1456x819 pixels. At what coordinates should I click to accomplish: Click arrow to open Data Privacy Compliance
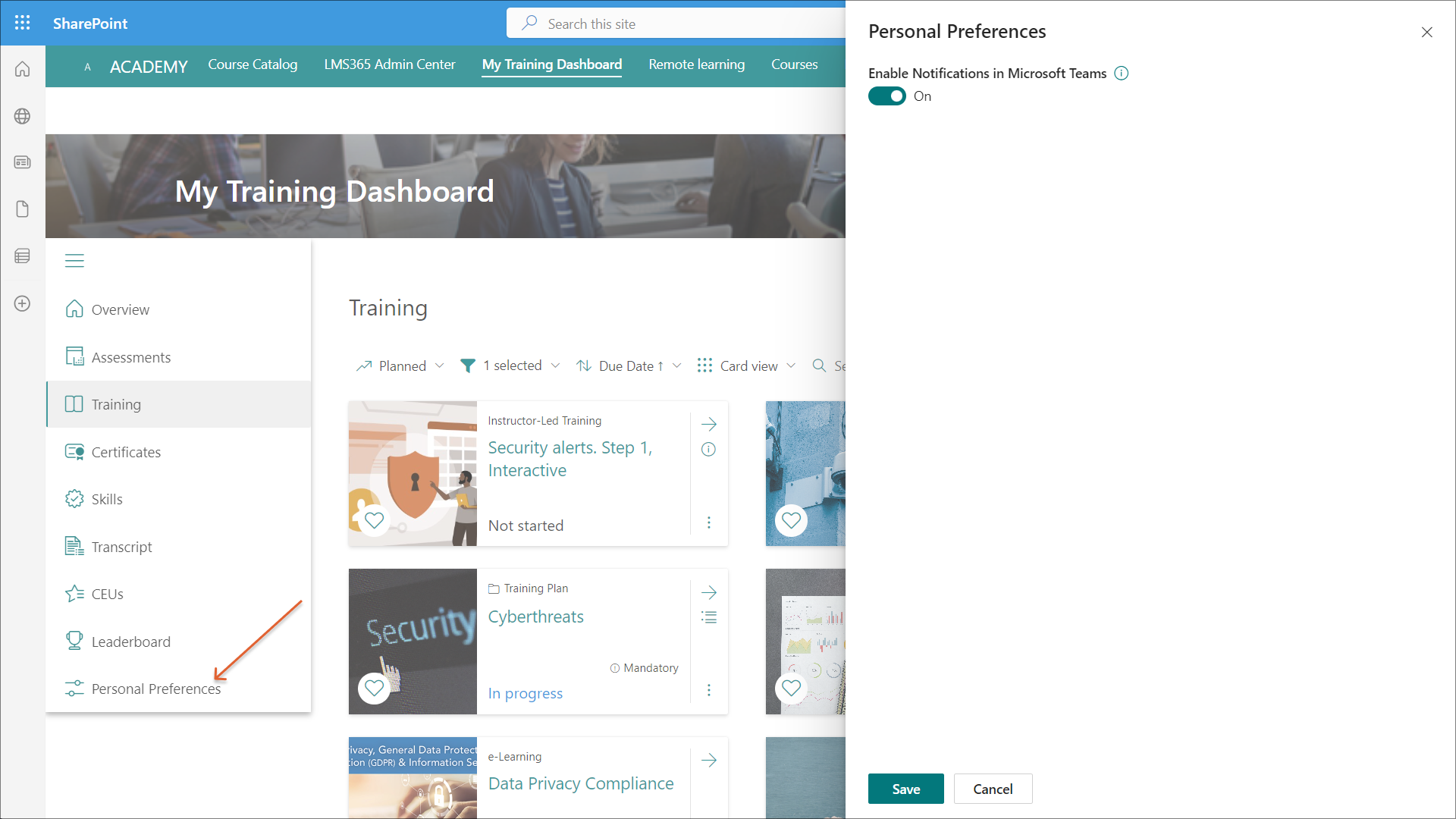pos(708,761)
